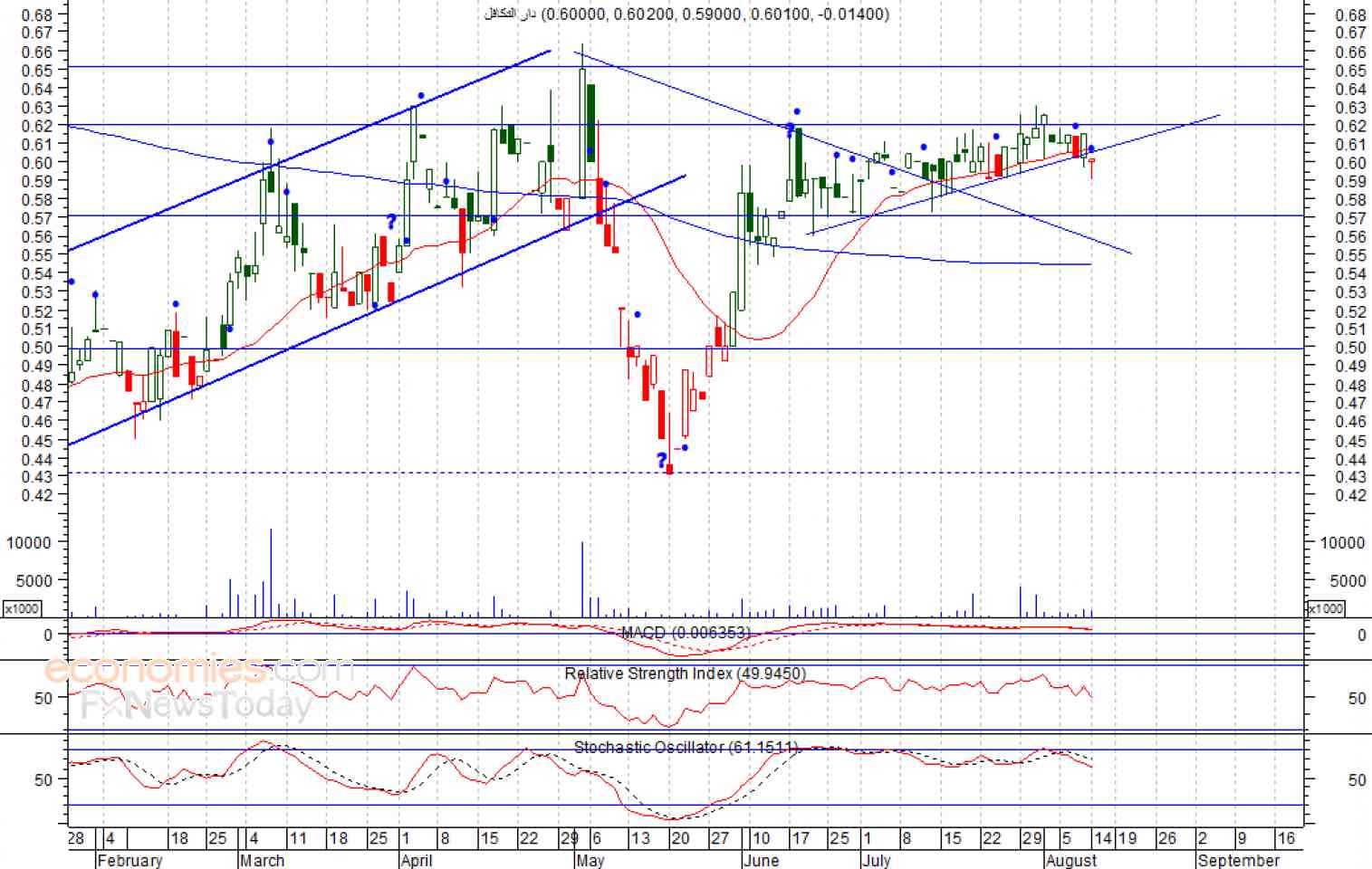Click the date tick 27 in May
The width and height of the screenshot is (1372, 869).
point(720,838)
